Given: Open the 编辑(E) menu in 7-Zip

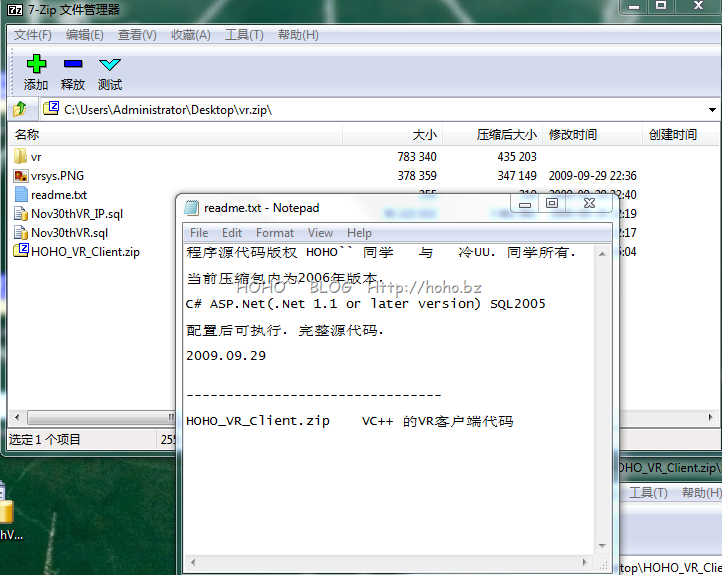Looking at the screenshot, I should [84, 35].
